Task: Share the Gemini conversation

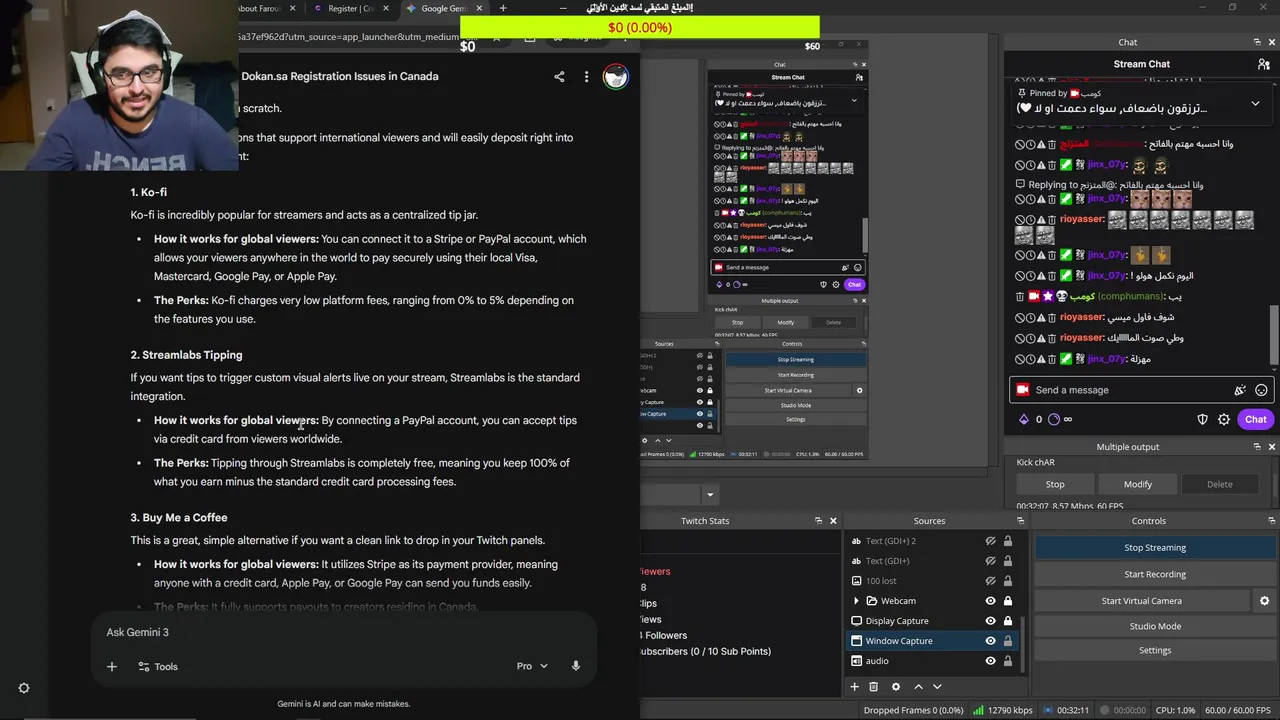Action: (x=559, y=76)
